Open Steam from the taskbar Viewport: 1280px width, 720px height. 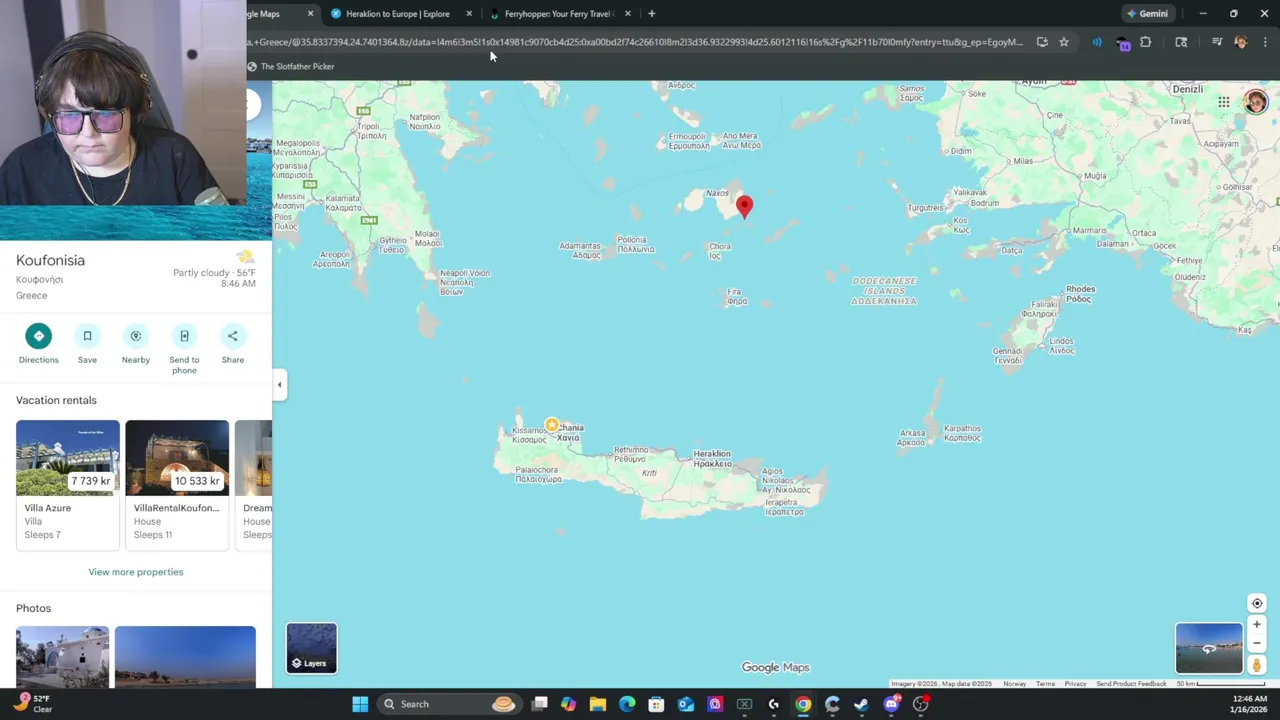862,704
